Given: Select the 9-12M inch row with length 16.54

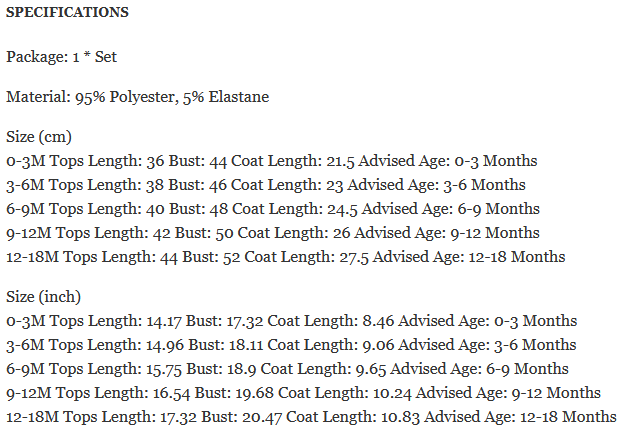Looking at the screenshot, I should [x=303, y=393].
